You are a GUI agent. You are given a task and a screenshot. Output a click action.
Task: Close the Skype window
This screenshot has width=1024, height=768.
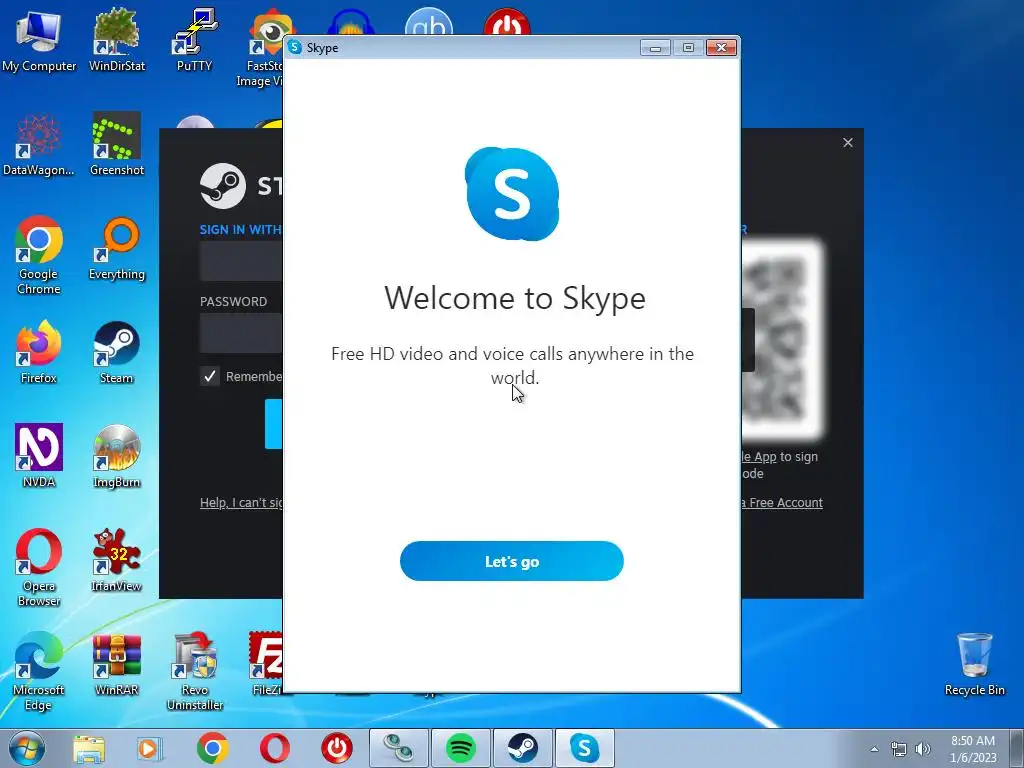click(x=721, y=48)
